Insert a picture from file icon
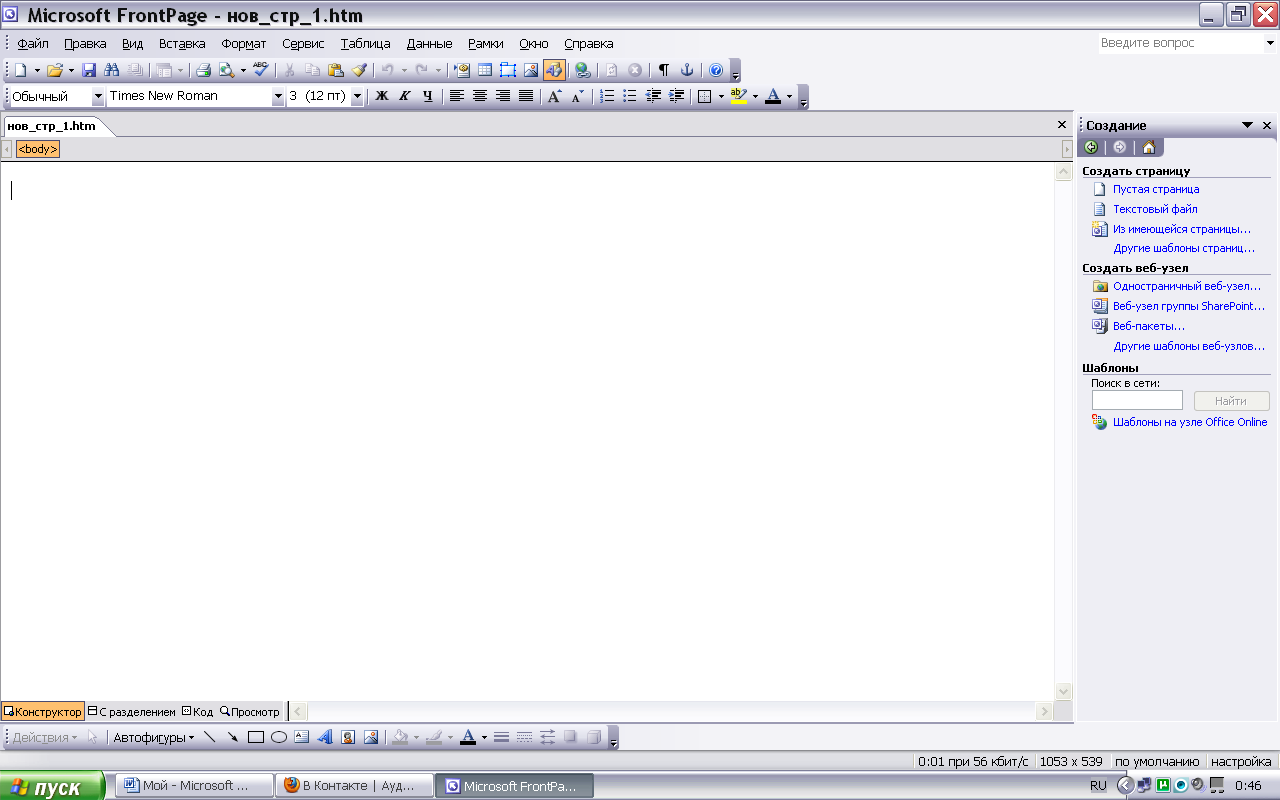The width and height of the screenshot is (1280, 800). [x=531, y=70]
